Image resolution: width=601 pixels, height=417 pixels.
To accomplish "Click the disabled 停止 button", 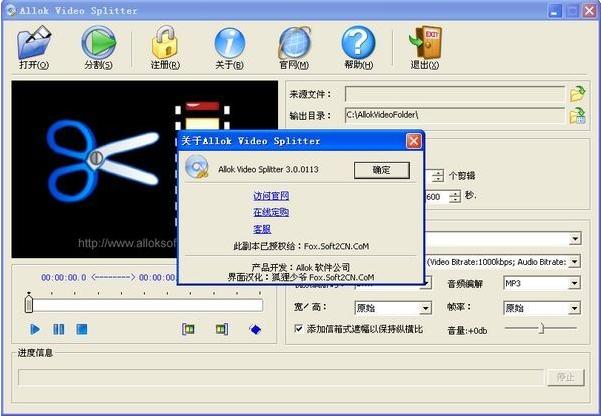I will pos(565,377).
